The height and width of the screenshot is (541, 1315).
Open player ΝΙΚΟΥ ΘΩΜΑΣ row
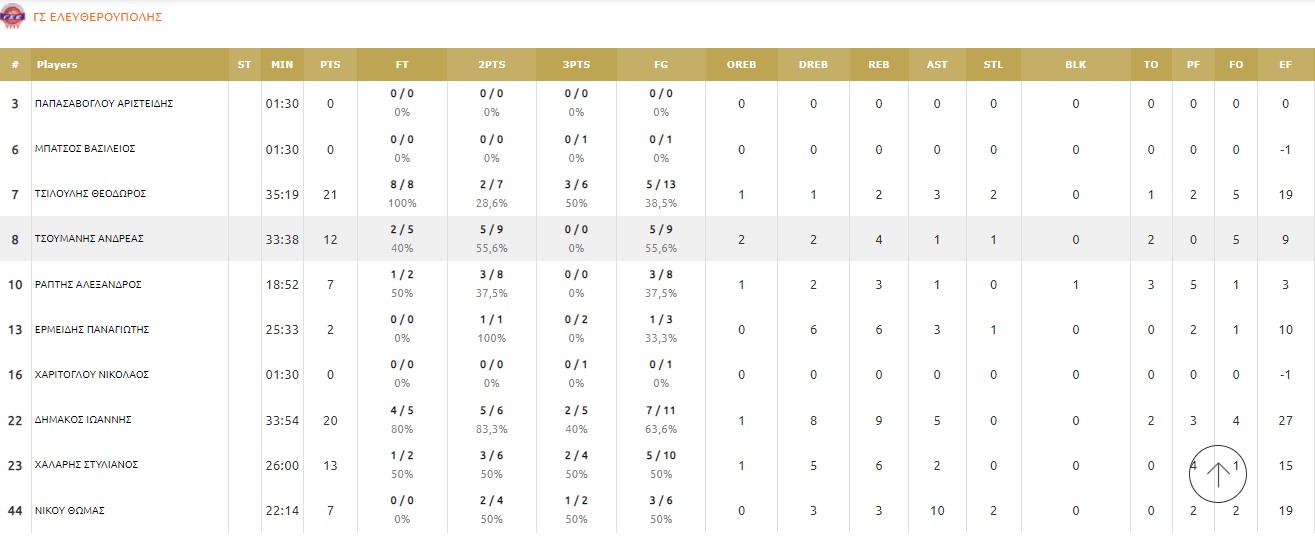pyautogui.click(x=70, y=511)
